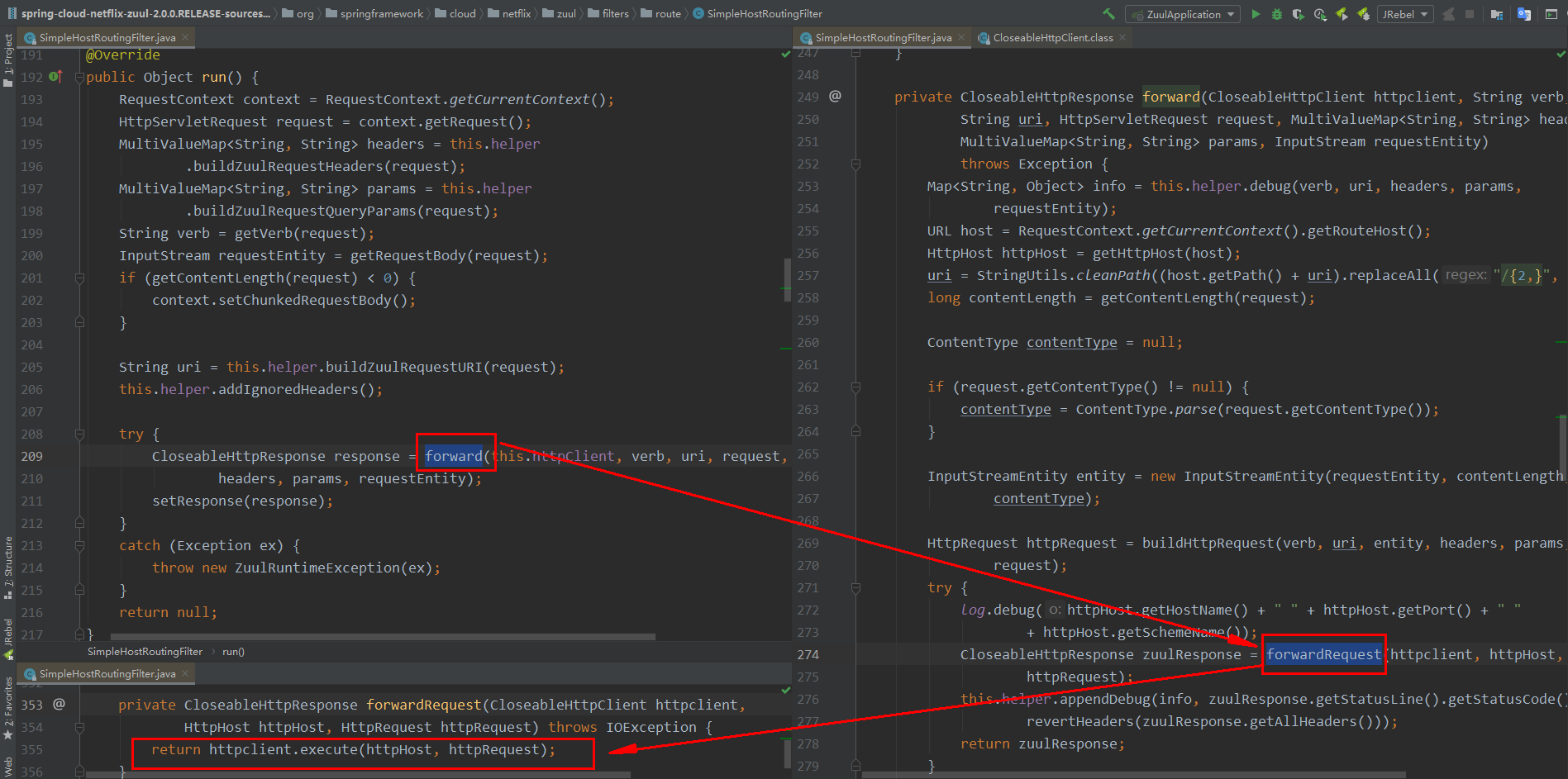Collapse the forwardRequest fold on line 354
The width and height of the screenshot is (1568, 779).
[79, 728]
